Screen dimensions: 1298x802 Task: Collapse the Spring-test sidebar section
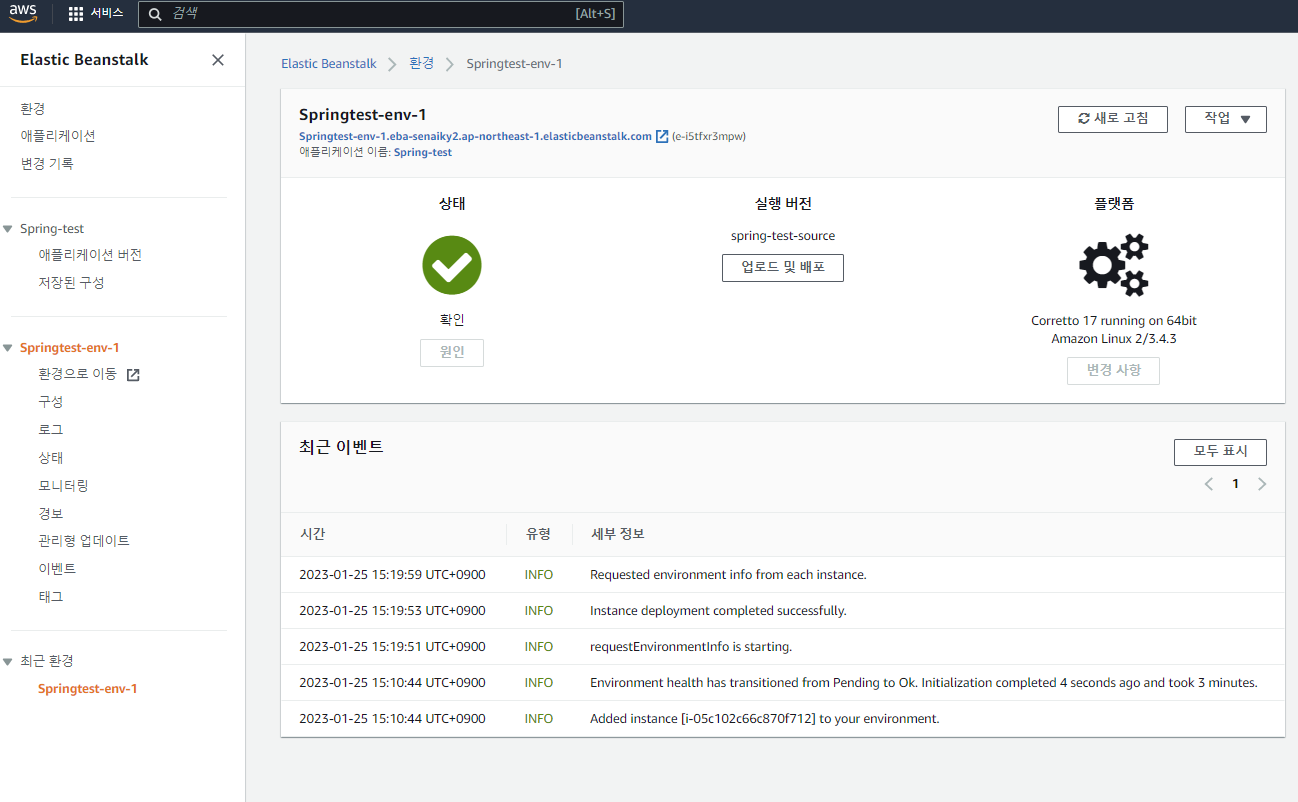click(8, 229)
